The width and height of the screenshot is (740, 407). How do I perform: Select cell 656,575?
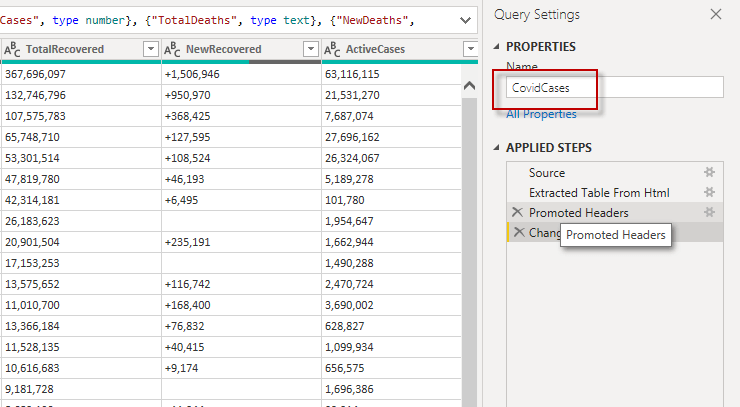(391, 368)
